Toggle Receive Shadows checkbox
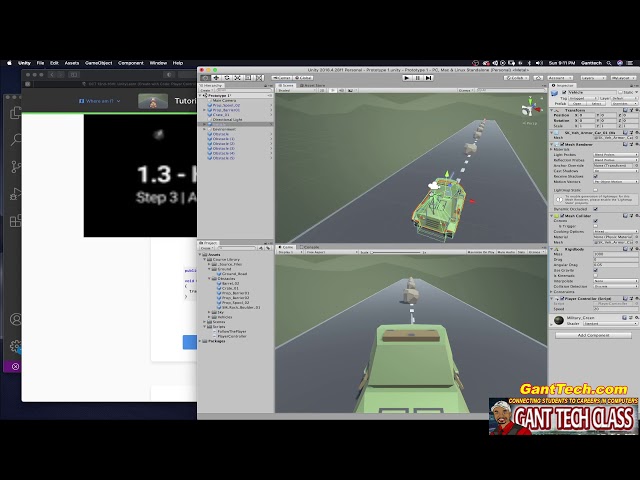This screenshot has height=480, width=640. tap(596, 176)
